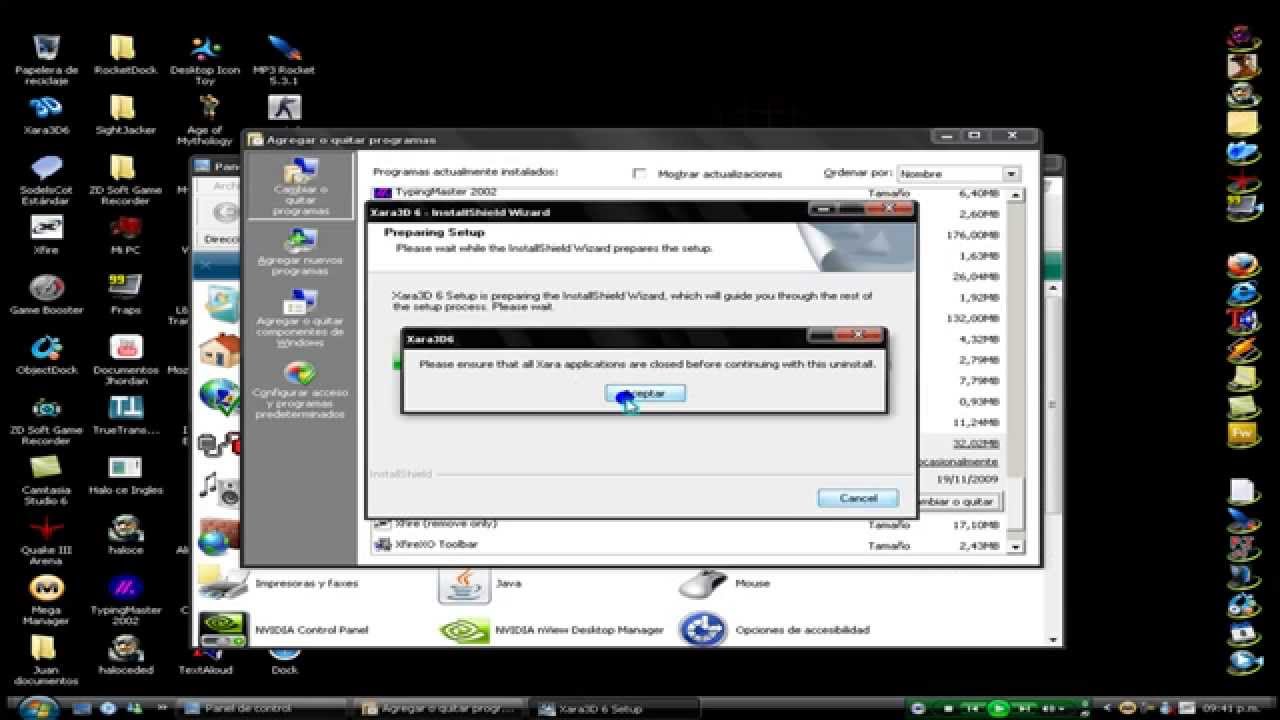1280x720 pixels.
Task: Select Agregar nuevos programas in the sidebar
Action: [x=300, y=251]
